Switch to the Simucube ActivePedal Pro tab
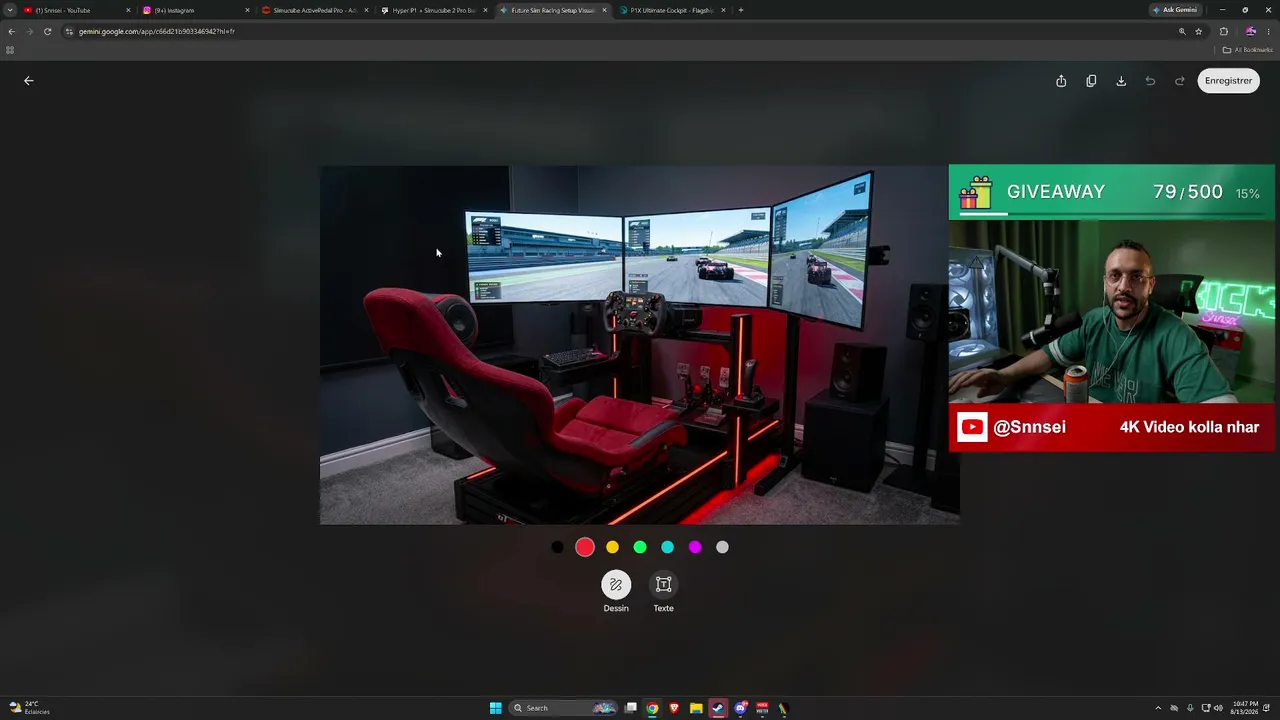The height and width of the screenshot is (720, 1280). pyautogui.click(x=314, y=10)
